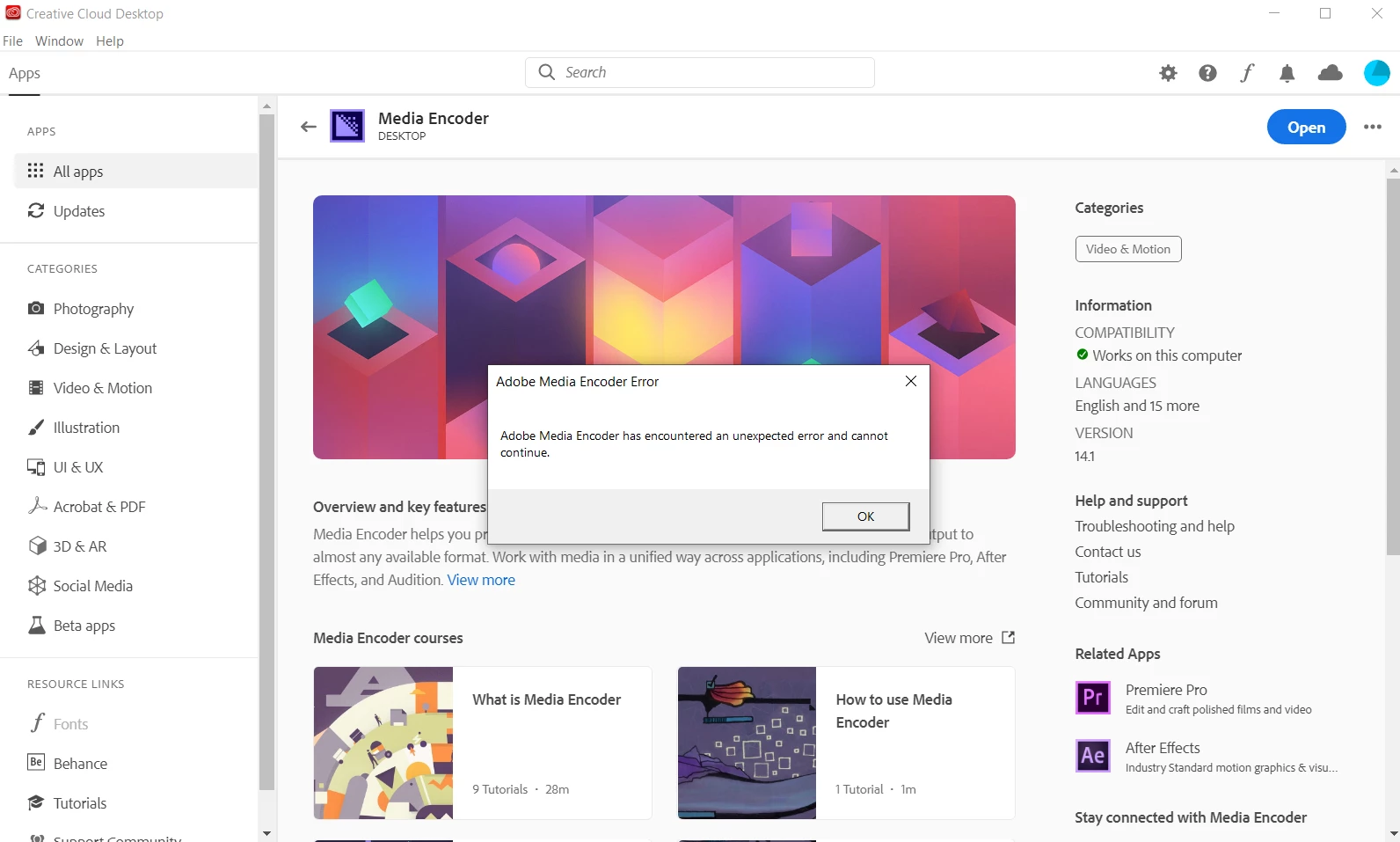Open the File menu
This screenshot has width=1400, height=842.
(13, 41)
